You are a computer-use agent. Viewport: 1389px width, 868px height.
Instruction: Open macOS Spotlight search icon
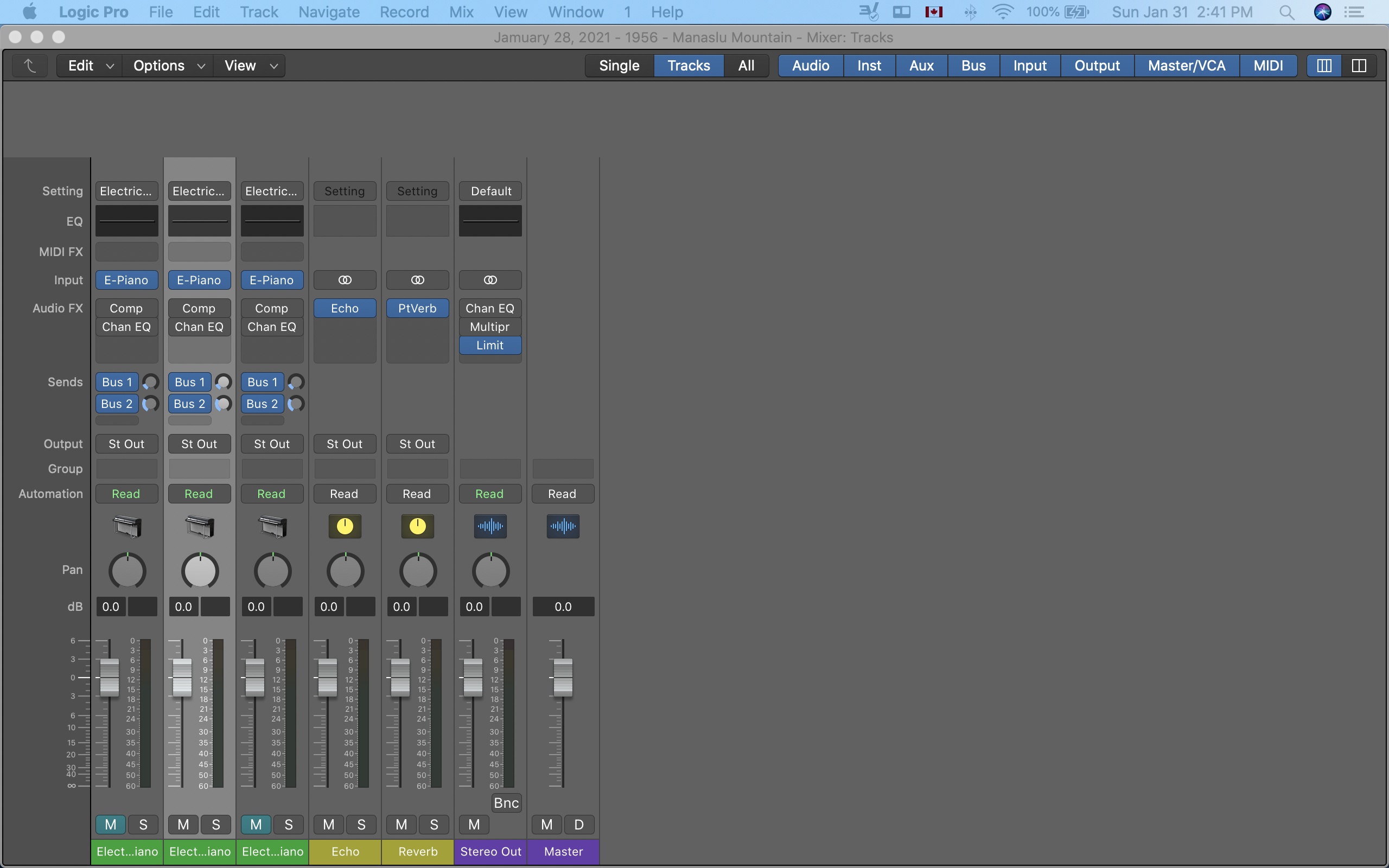[x=1287, y=12]
